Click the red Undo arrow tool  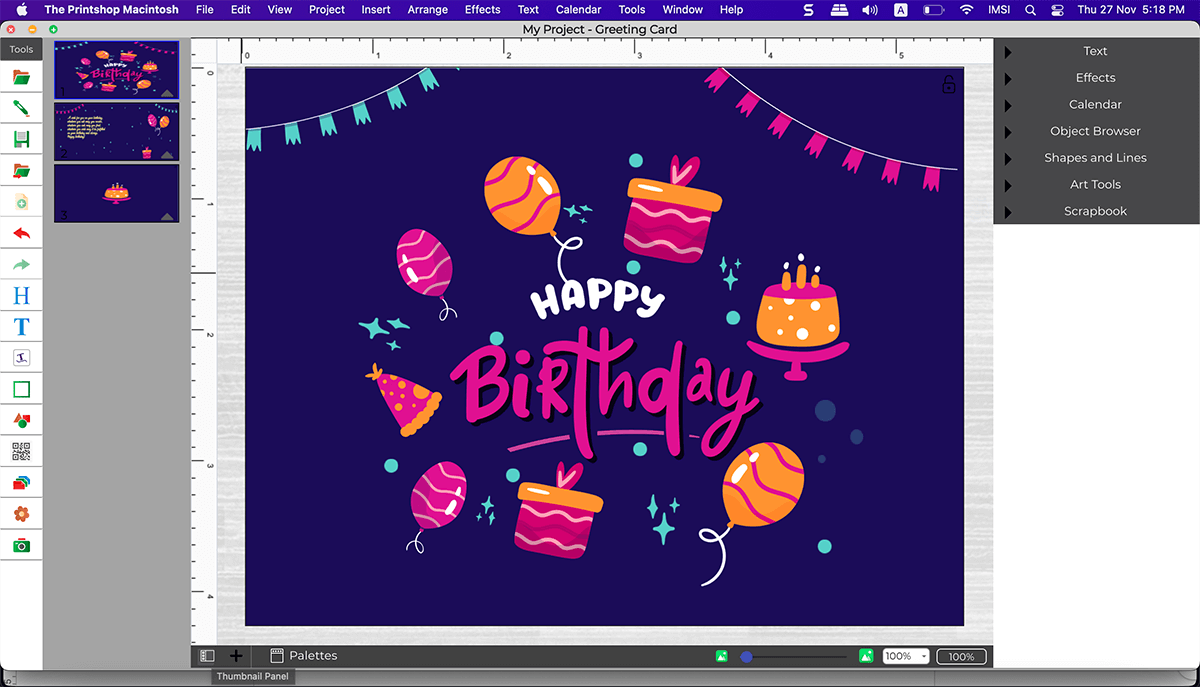(21, 234)
